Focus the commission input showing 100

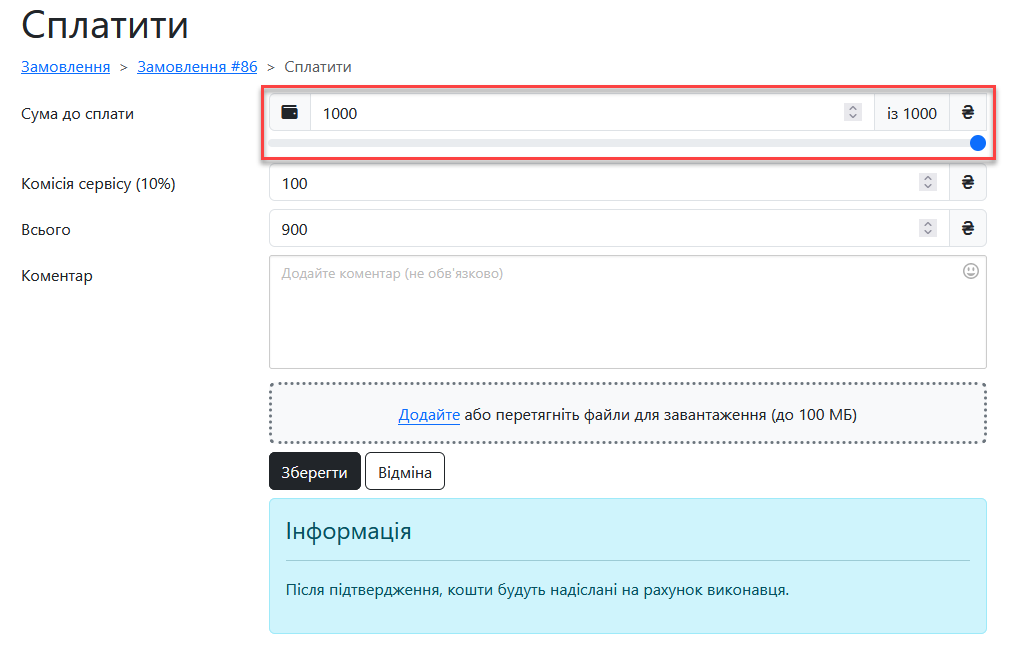click(609, 183)
